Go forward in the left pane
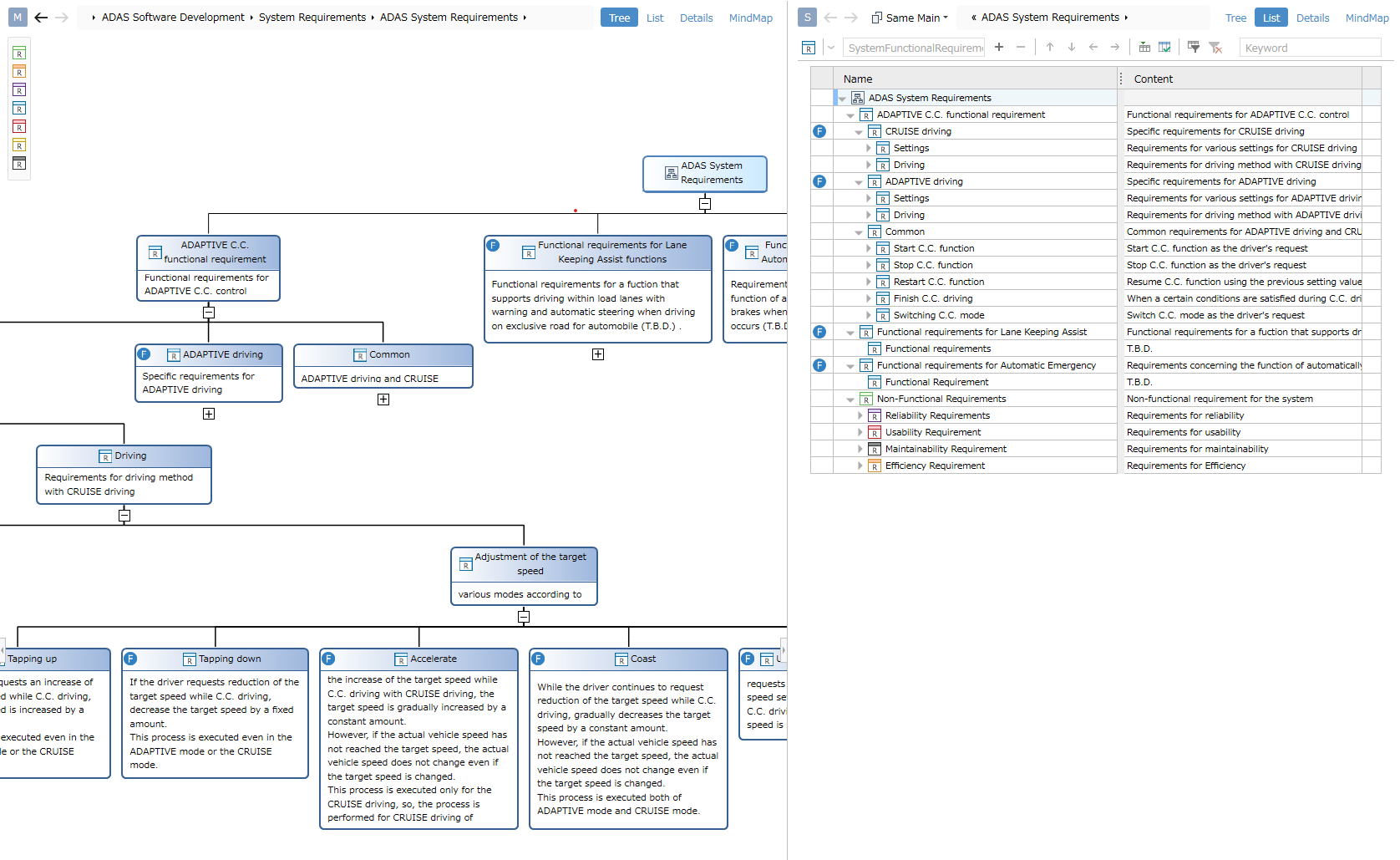Screen dimensions: 1400x860 click(x=62, y=18)
